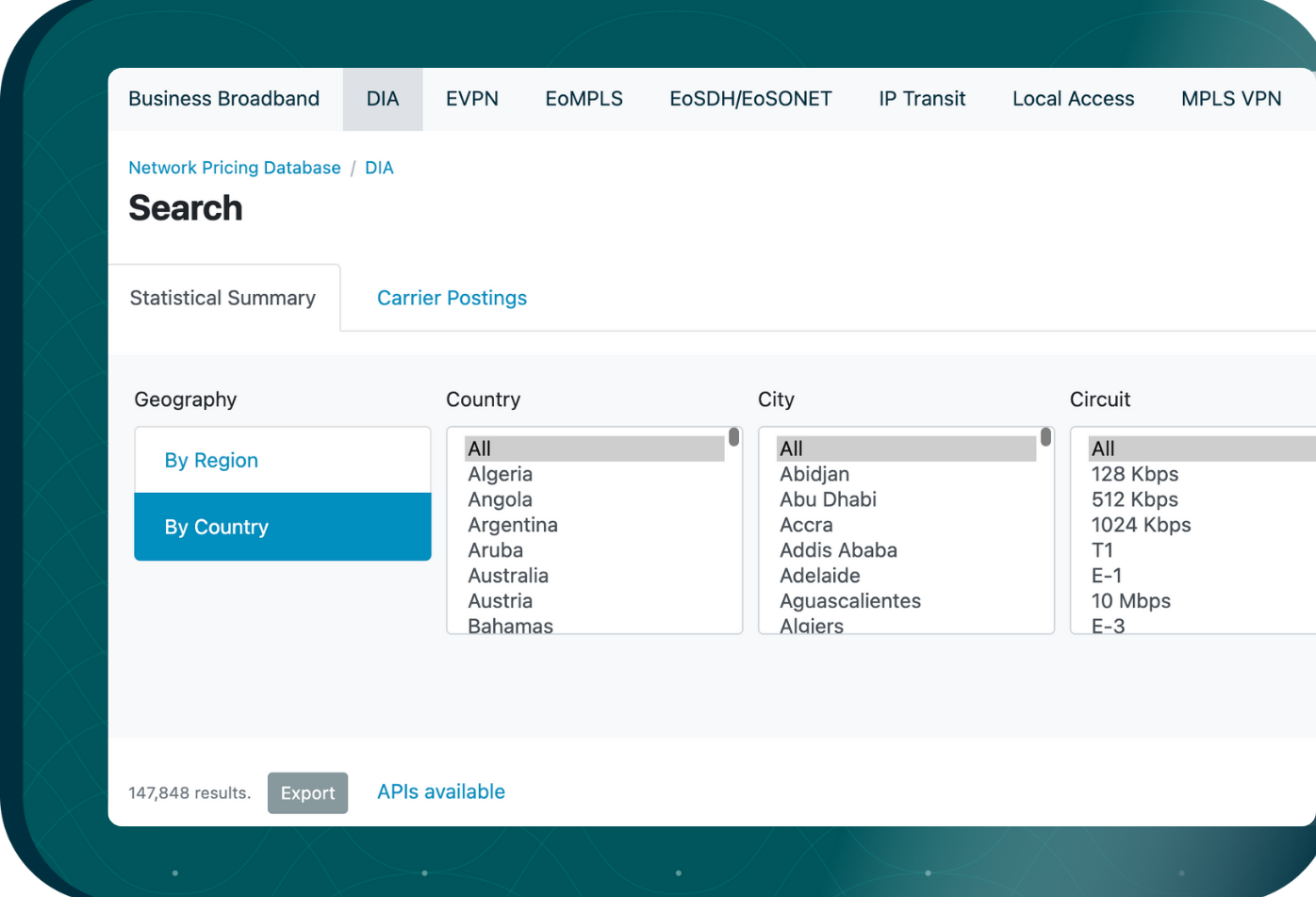Screen dimensions: 1316x897
Task: Switch to the Carrier Postings tab
Action: pyautogui.click(x=452, y=299)
